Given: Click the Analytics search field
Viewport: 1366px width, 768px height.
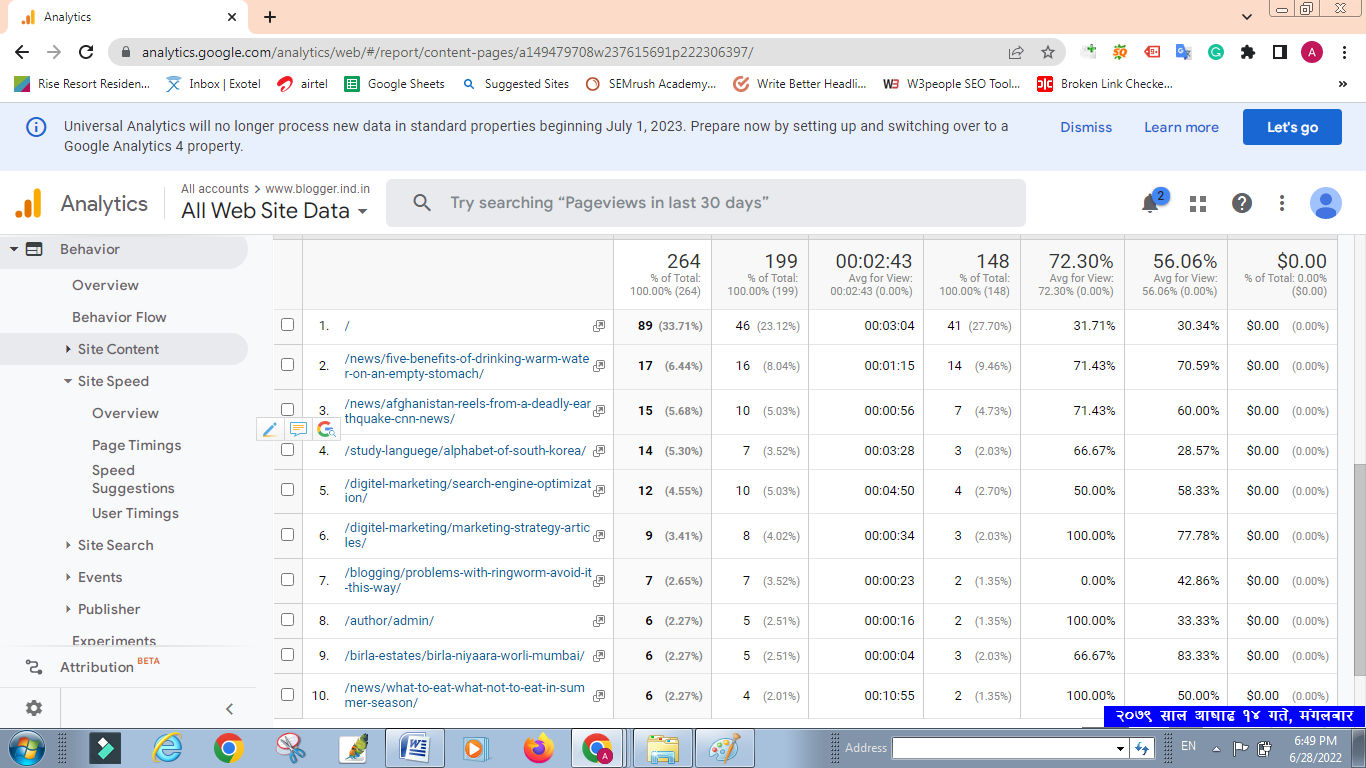Looking at the screenshot, I should coord(705,203).
